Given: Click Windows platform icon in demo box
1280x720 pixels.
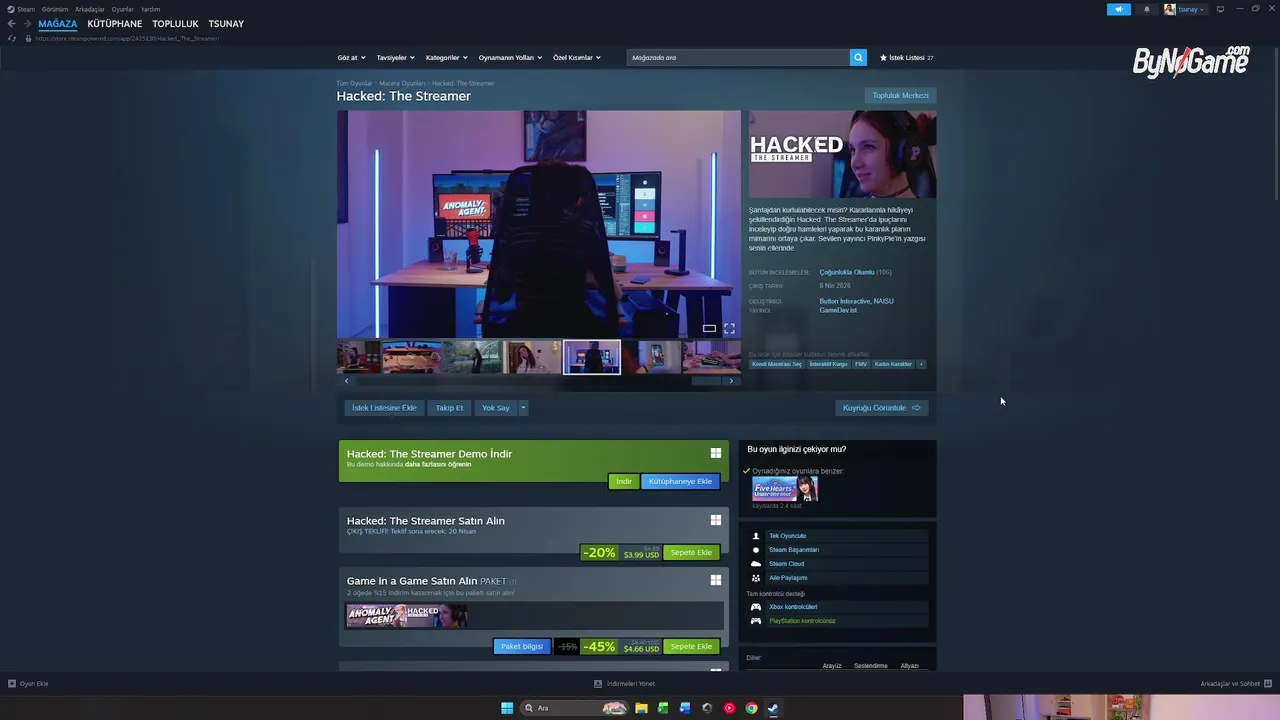Looking at the screenshot, I should point(716,453).
